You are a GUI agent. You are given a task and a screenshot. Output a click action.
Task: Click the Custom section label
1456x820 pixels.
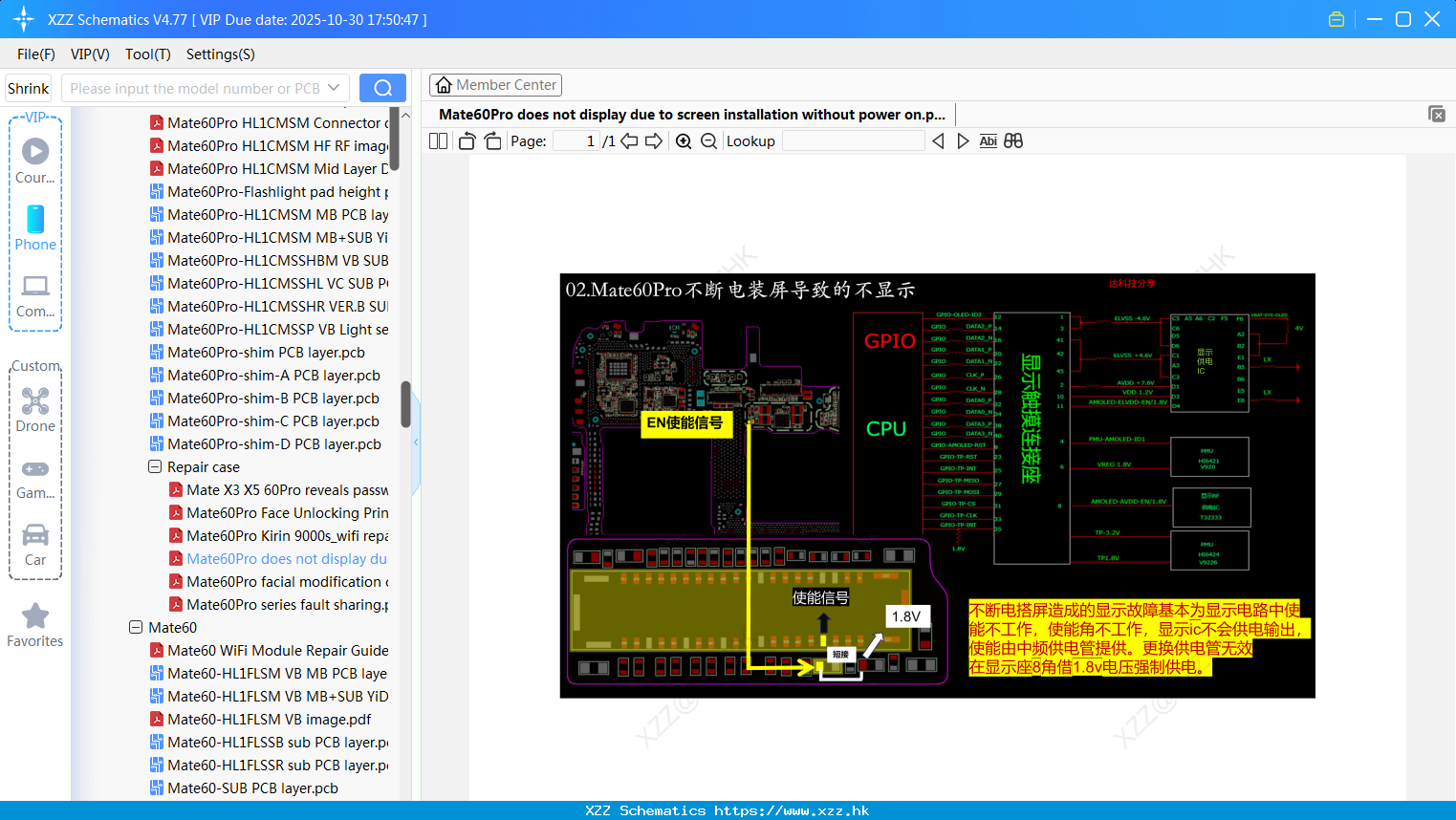pyautogui.click(x=35, y=366)
